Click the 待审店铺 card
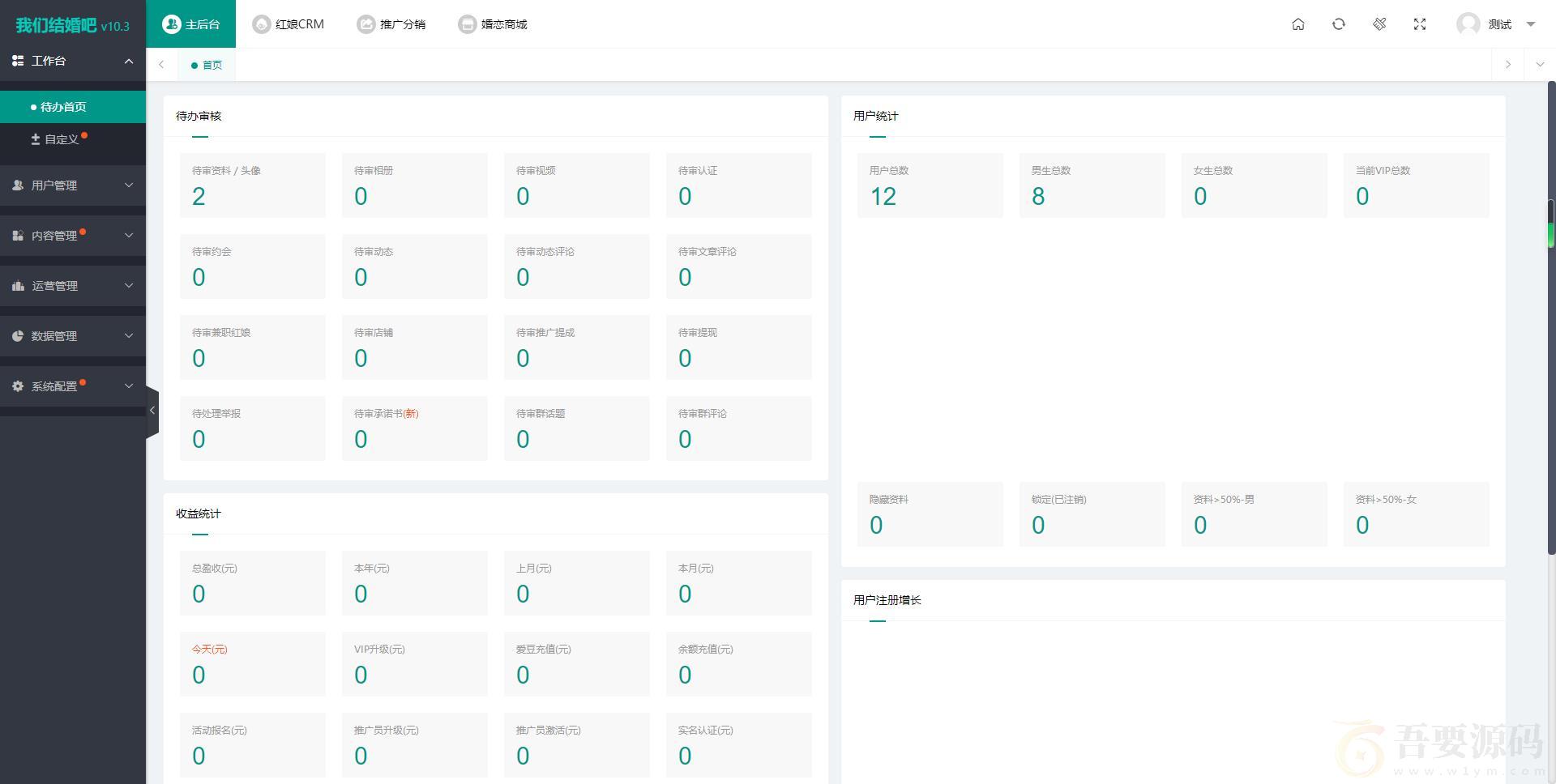The width and height of the screenshot is (1556, 784). point(415,347)
